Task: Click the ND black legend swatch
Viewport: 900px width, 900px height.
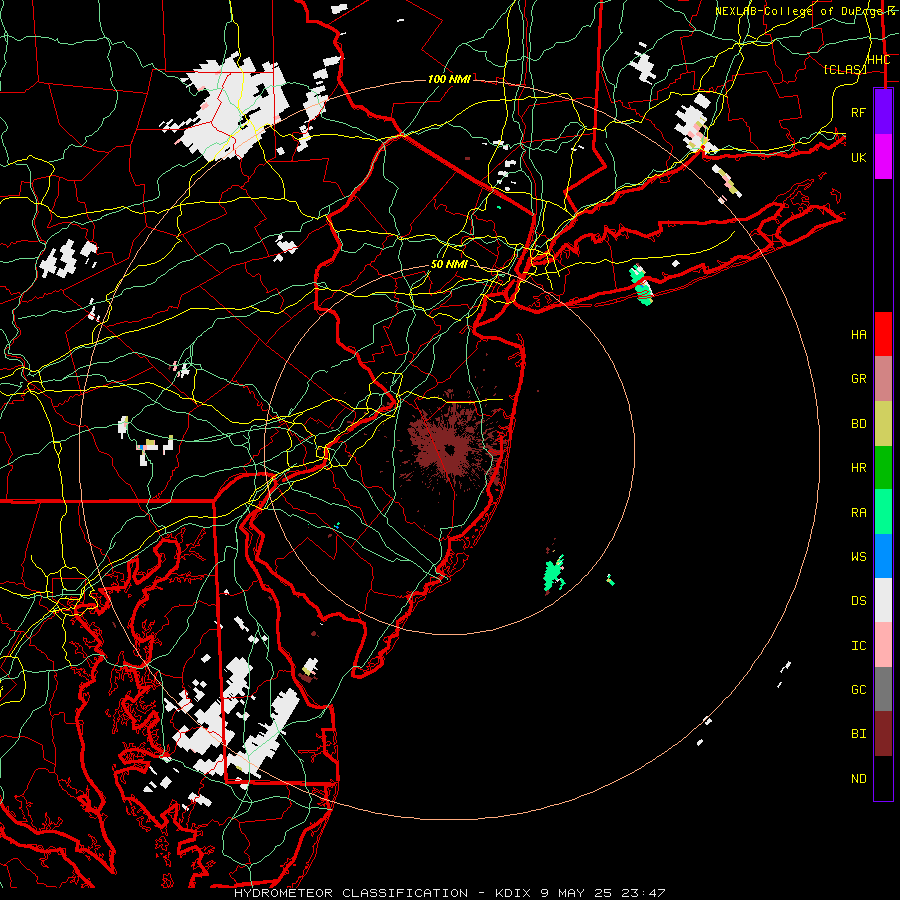Action: [x=883, y=778]
